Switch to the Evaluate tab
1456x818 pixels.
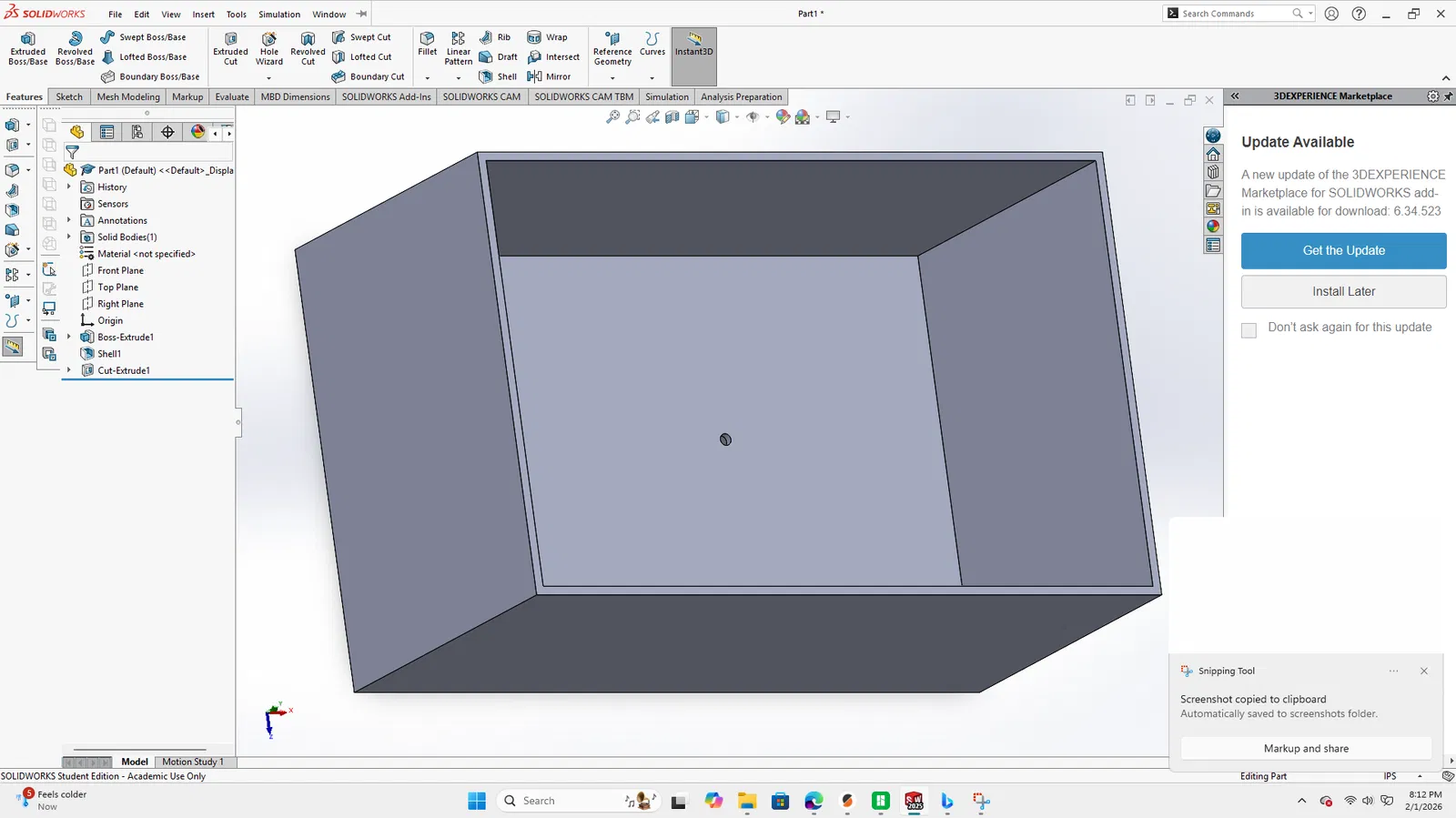coord(232,97)
